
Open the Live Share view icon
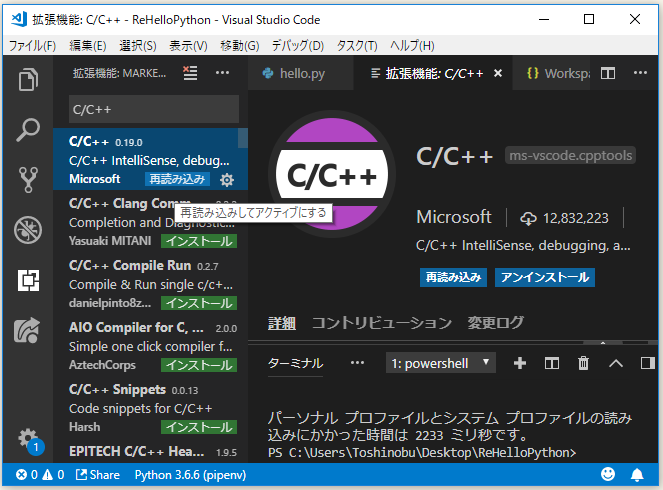tap(28, 330)
